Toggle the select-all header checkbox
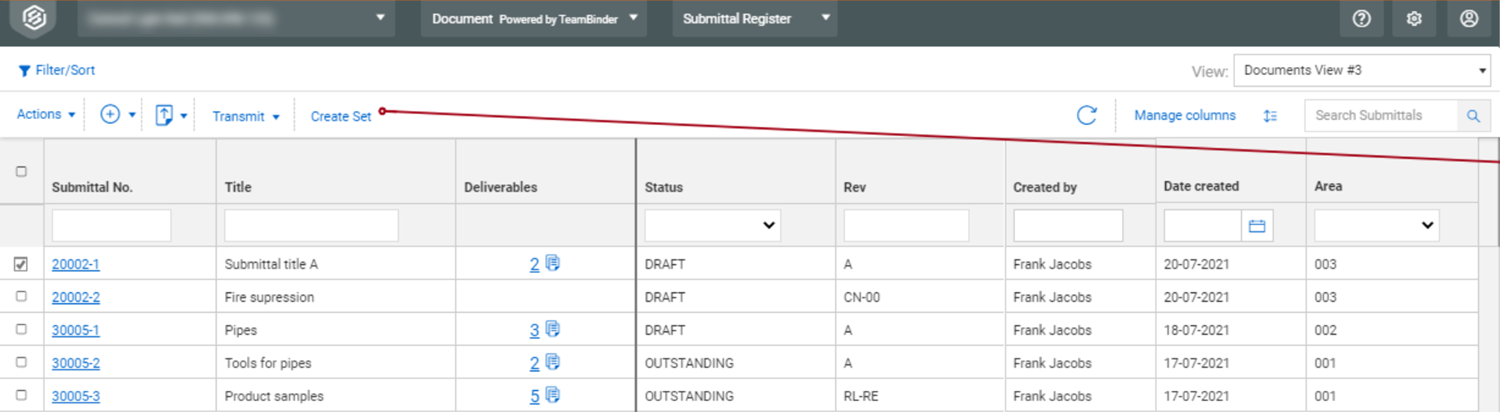 21,172
